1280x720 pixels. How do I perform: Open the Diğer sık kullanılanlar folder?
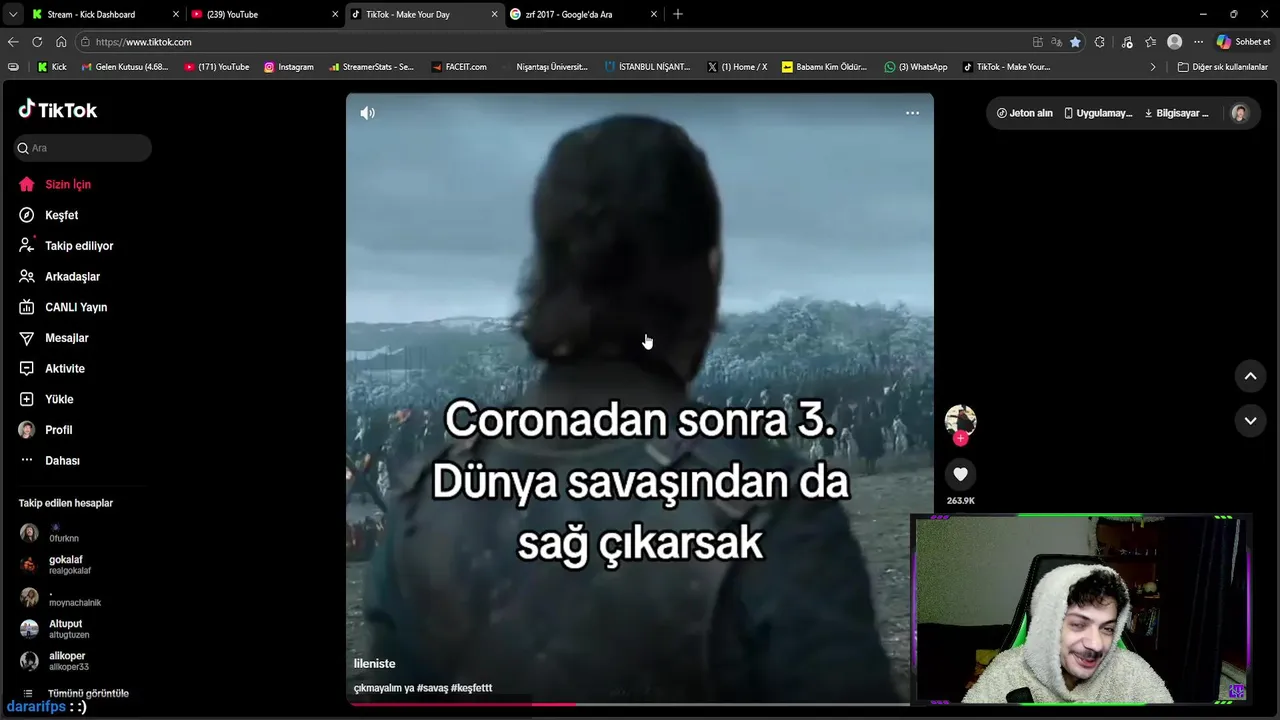click(x=1222, y=67)
